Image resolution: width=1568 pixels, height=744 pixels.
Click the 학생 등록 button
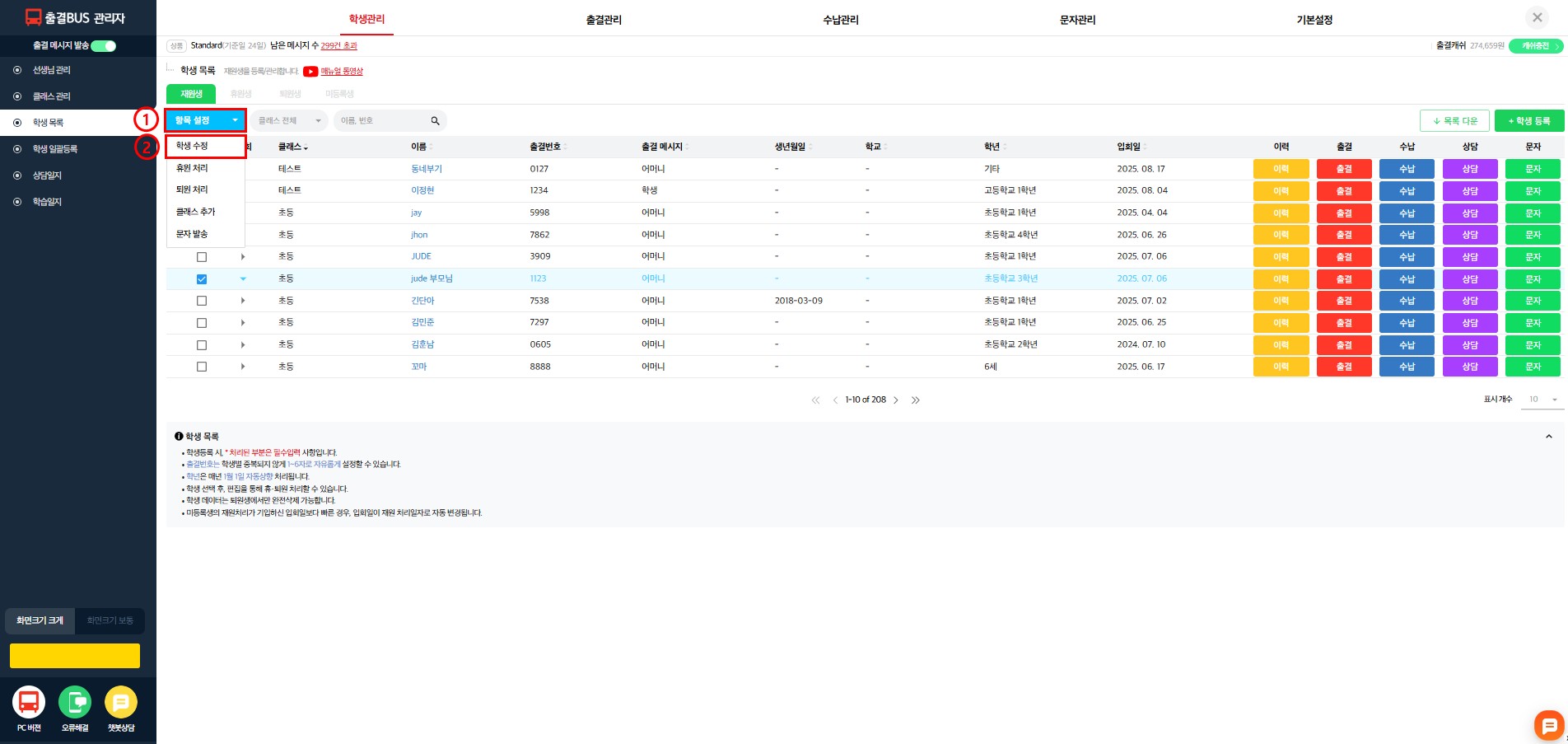(1528, 121)
